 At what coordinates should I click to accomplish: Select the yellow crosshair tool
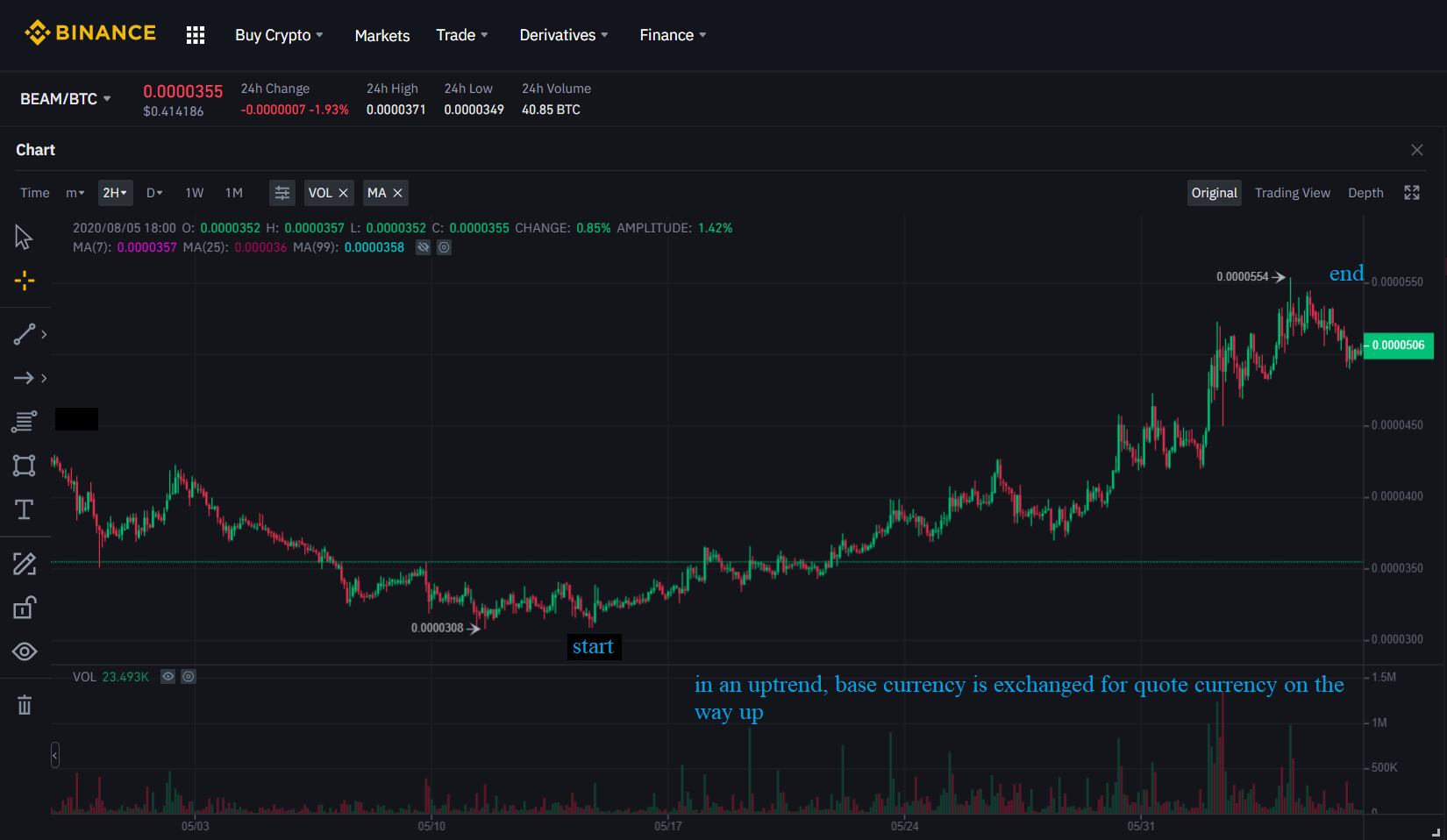(x=25, y=281)
